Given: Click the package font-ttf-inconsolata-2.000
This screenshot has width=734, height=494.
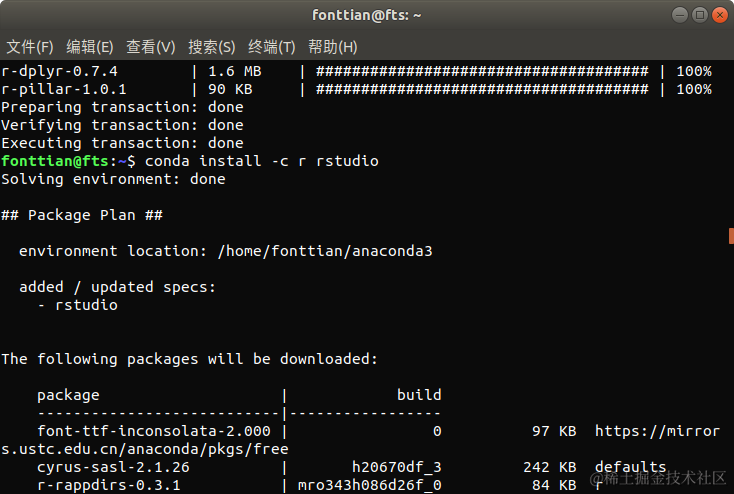Looking at the screenshot, I should pos(154,431).
